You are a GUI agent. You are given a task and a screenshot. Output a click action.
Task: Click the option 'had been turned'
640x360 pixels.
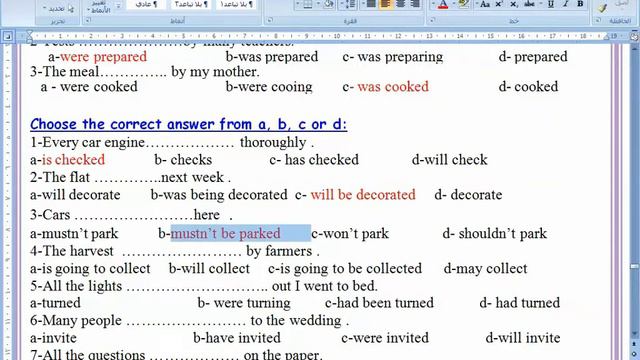tap(385, 303)
